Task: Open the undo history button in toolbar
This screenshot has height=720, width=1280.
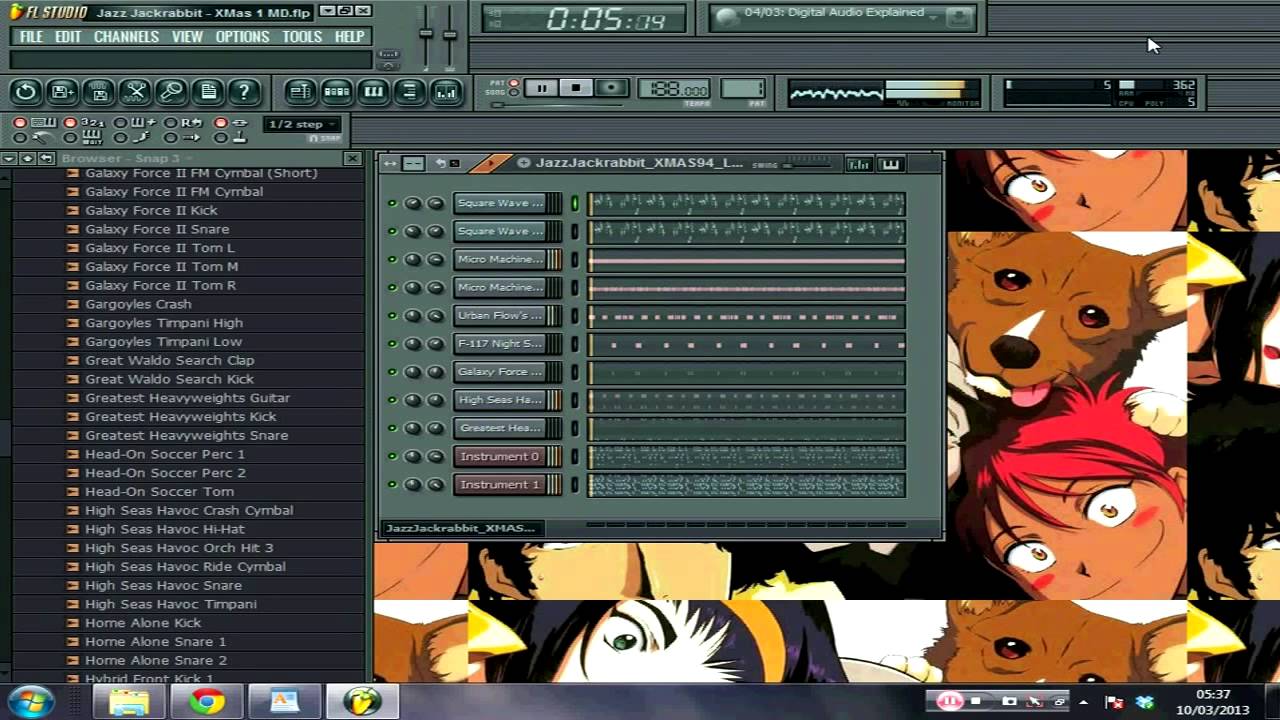Action: [x=25, y=92]
